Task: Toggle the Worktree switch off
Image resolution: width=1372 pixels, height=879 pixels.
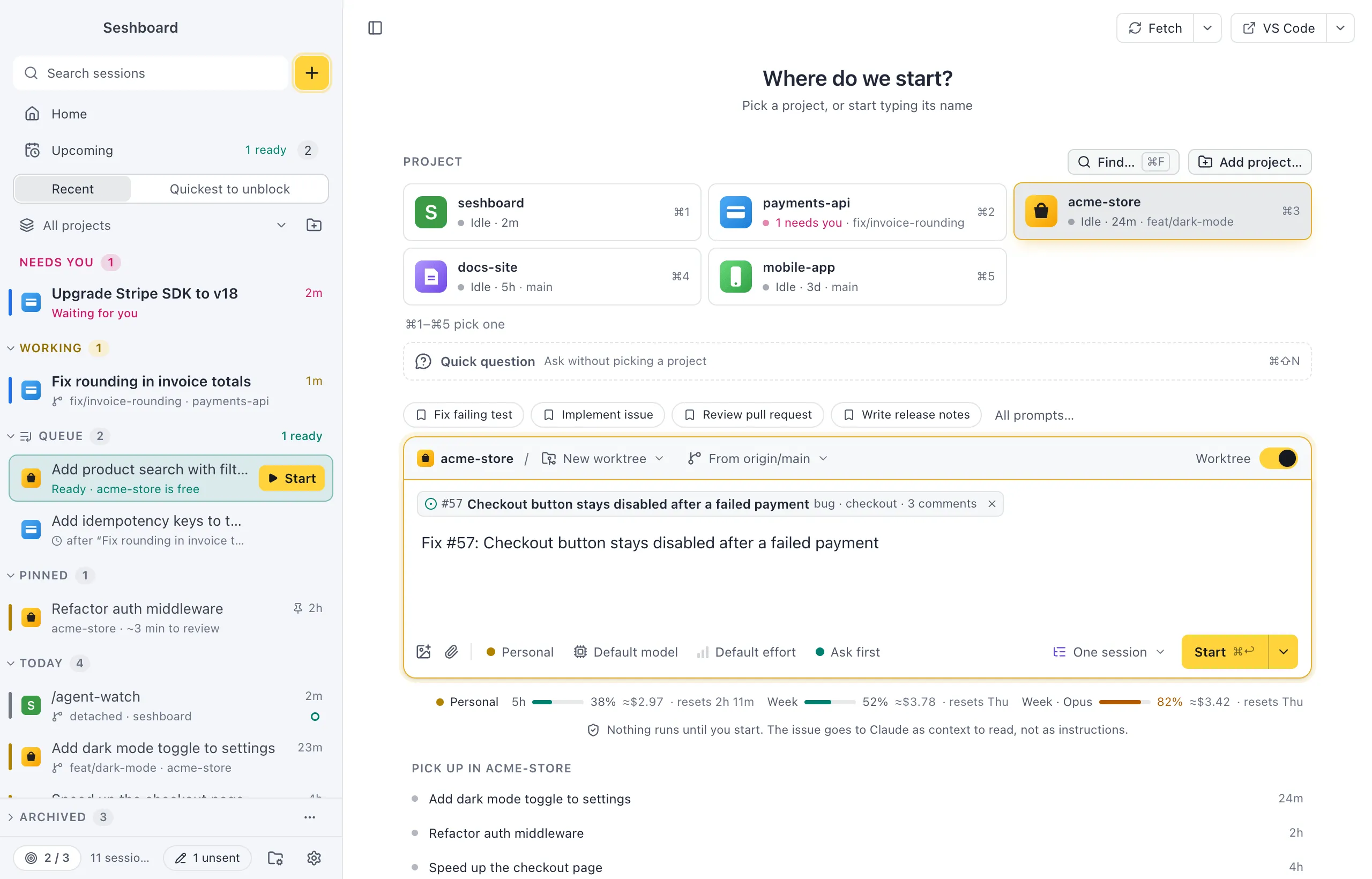Action: tap(1278, 458)
